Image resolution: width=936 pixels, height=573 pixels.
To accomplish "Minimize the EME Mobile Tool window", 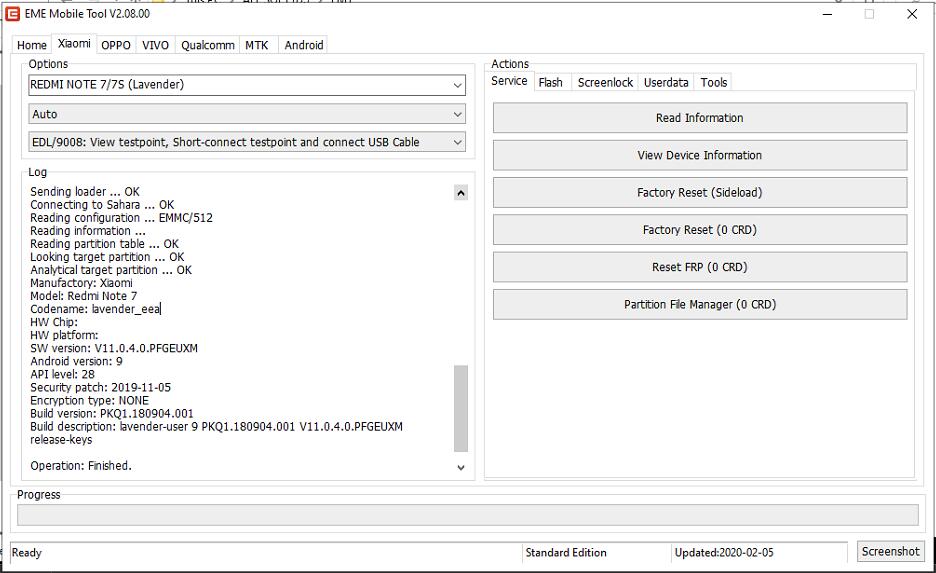I will coord(827,14).
